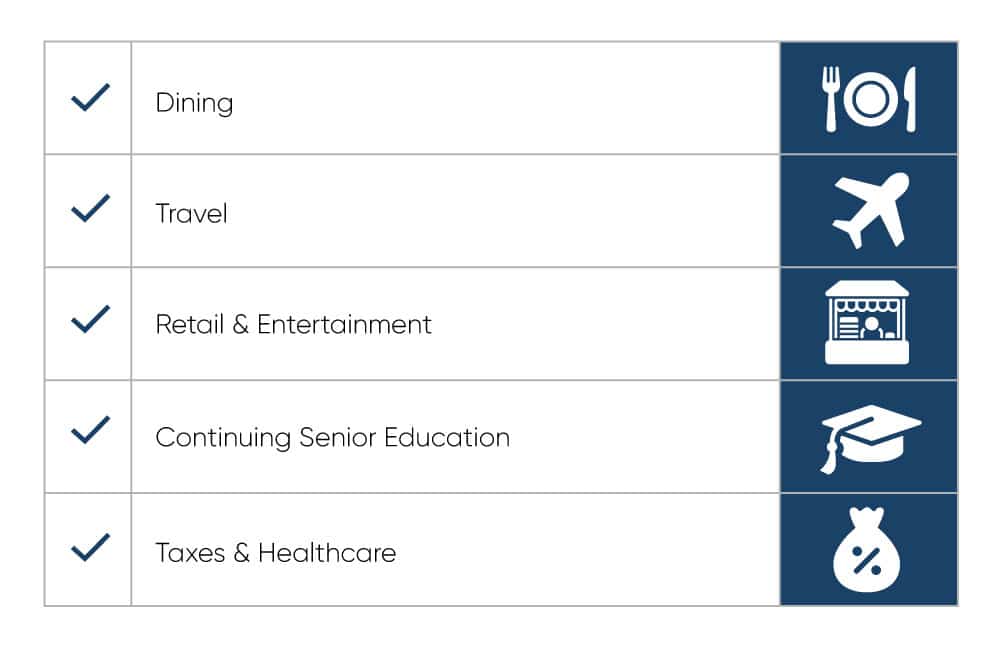Click the airplane travel icon
This screenshot has width=1000, height=645.
tap(871, 210)
